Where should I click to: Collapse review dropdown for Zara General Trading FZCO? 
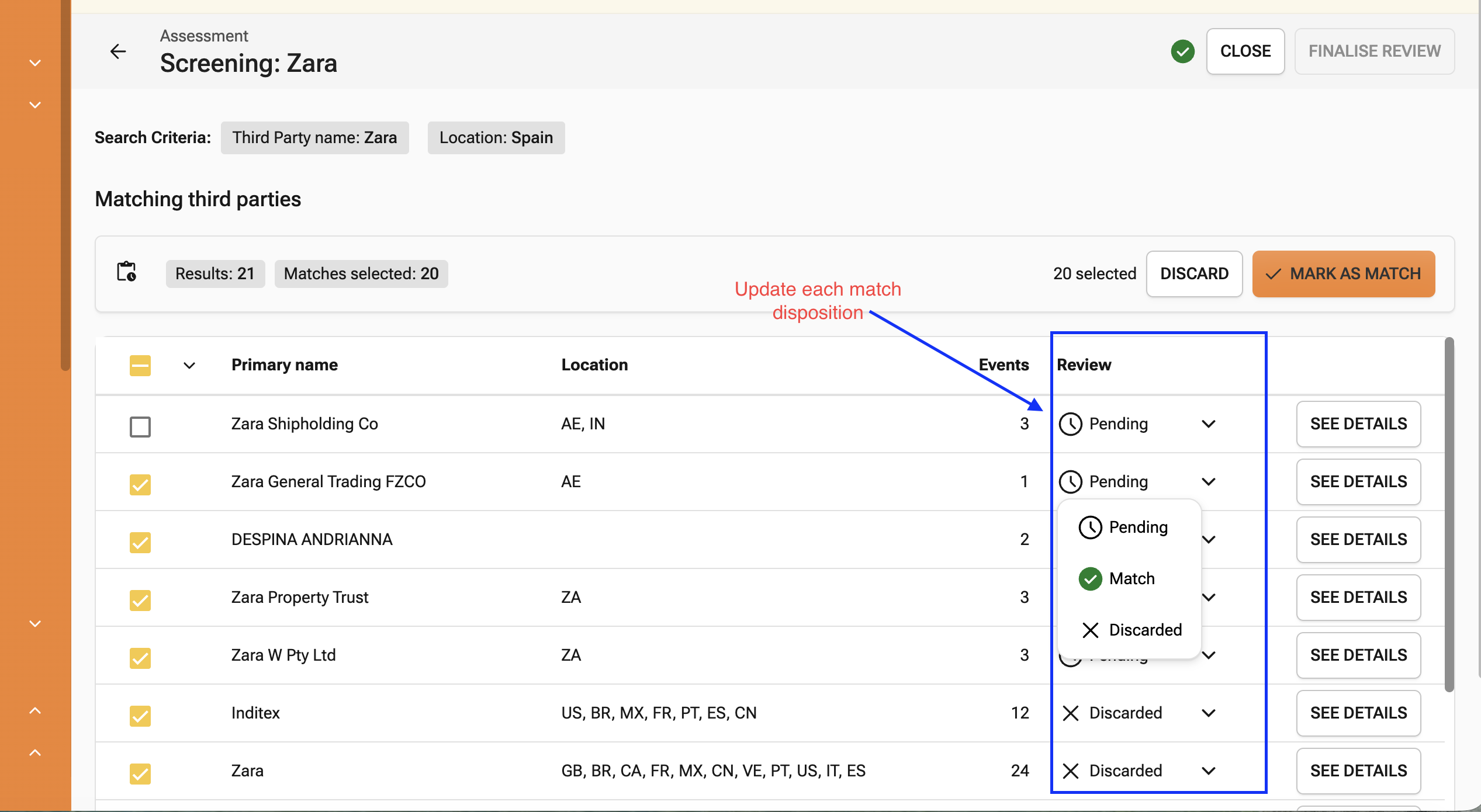point(1209,482)
